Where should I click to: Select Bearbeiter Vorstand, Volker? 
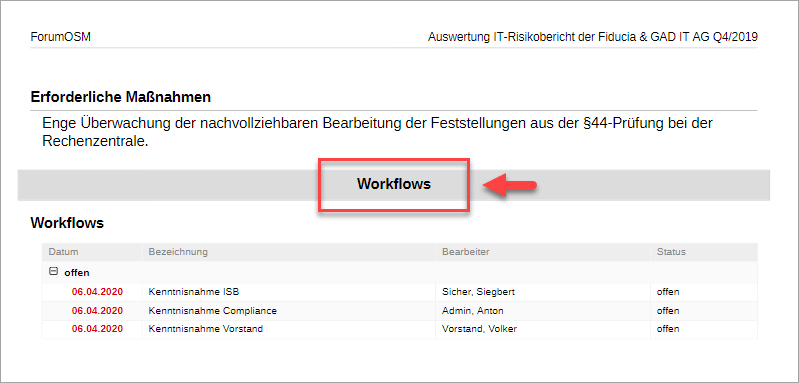click(x=480, y=329)
